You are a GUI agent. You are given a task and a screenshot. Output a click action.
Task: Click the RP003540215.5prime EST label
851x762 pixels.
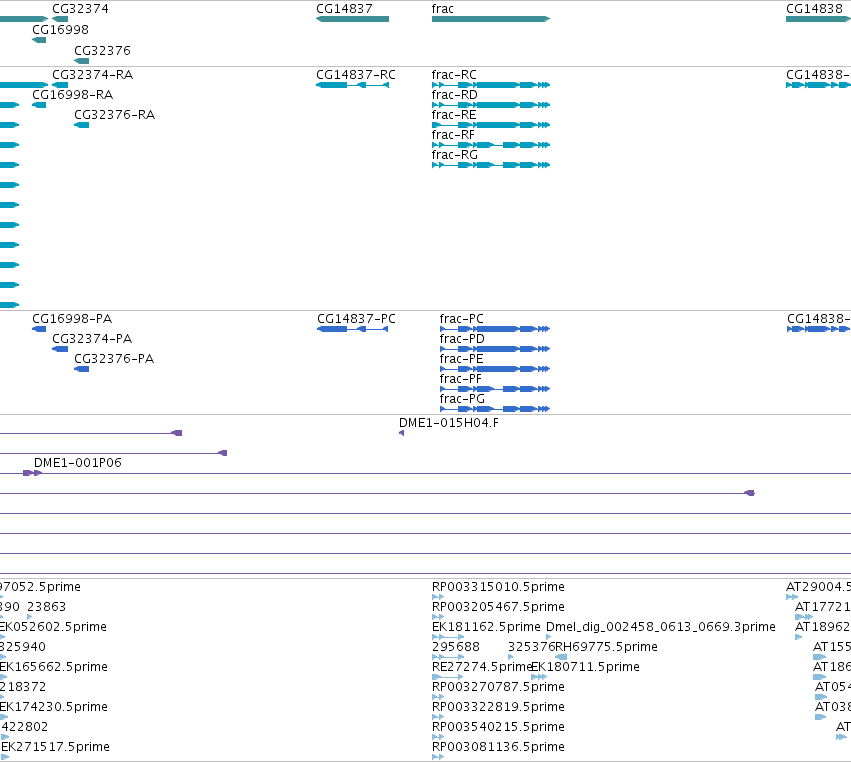[498, 727]
